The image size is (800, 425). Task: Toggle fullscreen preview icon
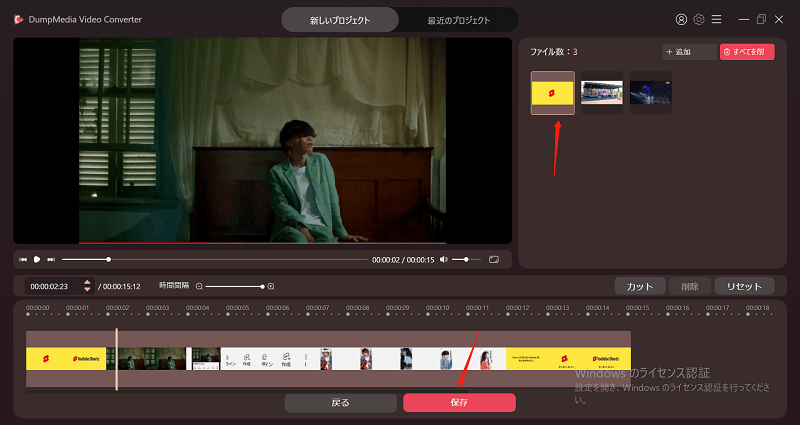click(x=493, y=260)
